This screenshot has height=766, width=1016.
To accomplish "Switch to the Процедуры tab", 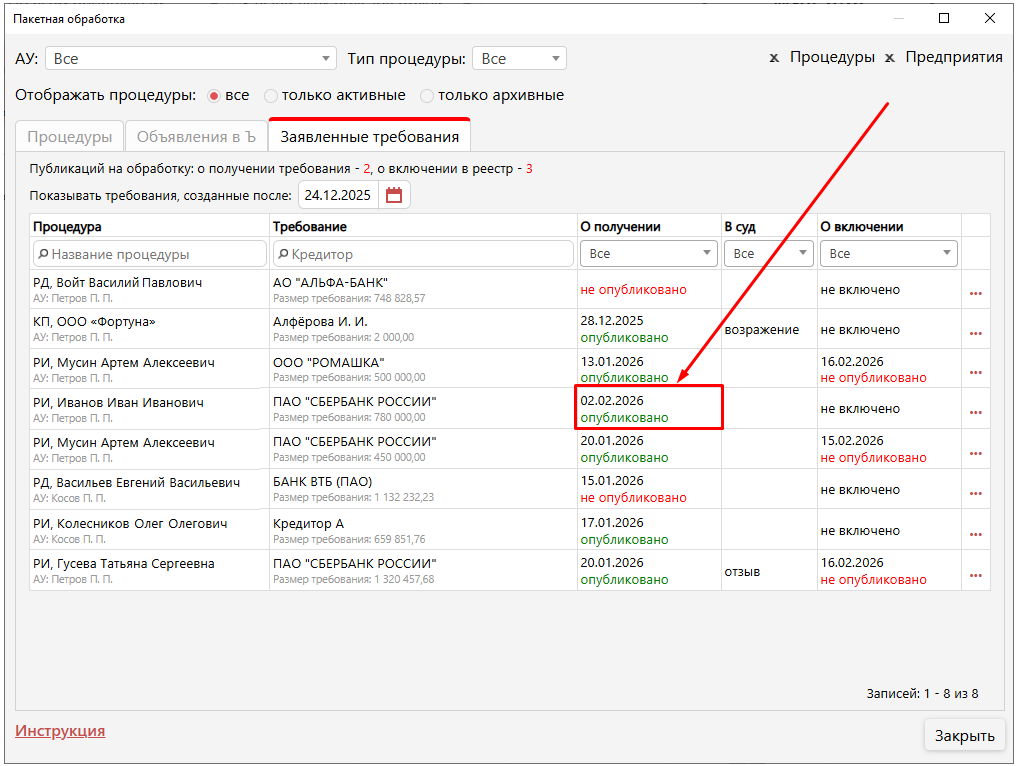I will pos(69,137).
